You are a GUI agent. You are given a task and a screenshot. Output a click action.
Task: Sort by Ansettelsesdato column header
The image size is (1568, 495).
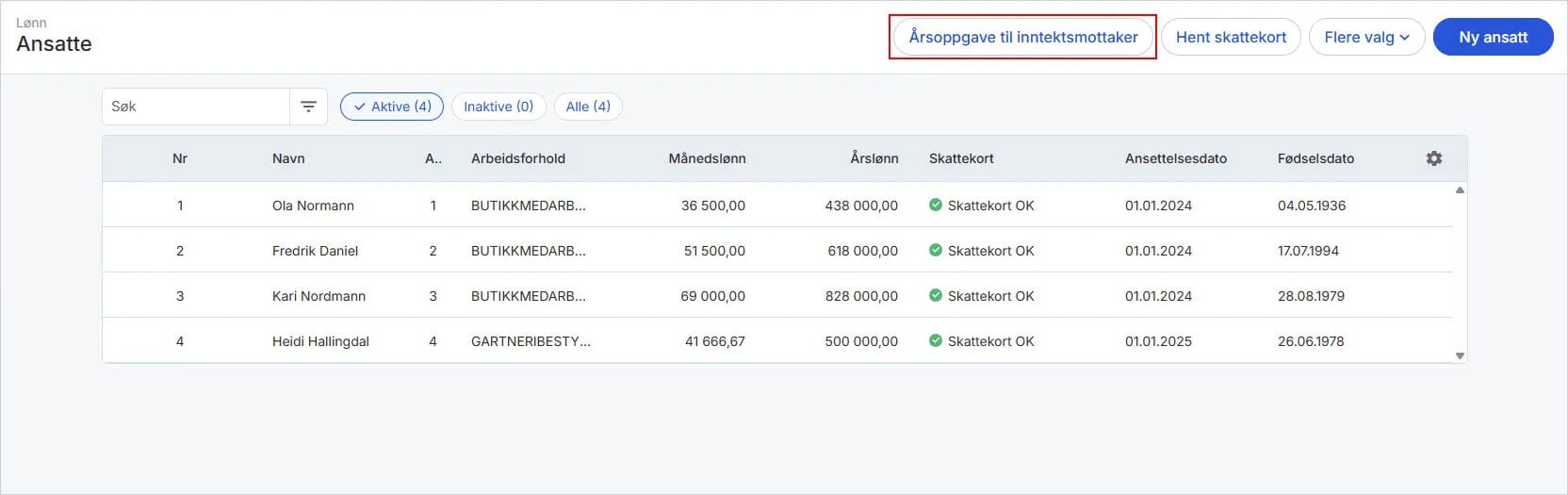(1176, 158)
